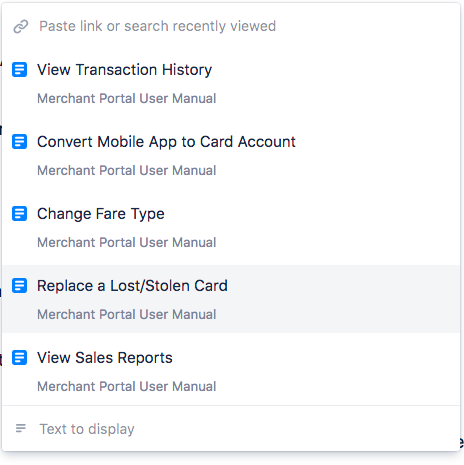
Task: Click Merchant Portal User Manual under Change Fare Type
Action: [x=127, y=243]
